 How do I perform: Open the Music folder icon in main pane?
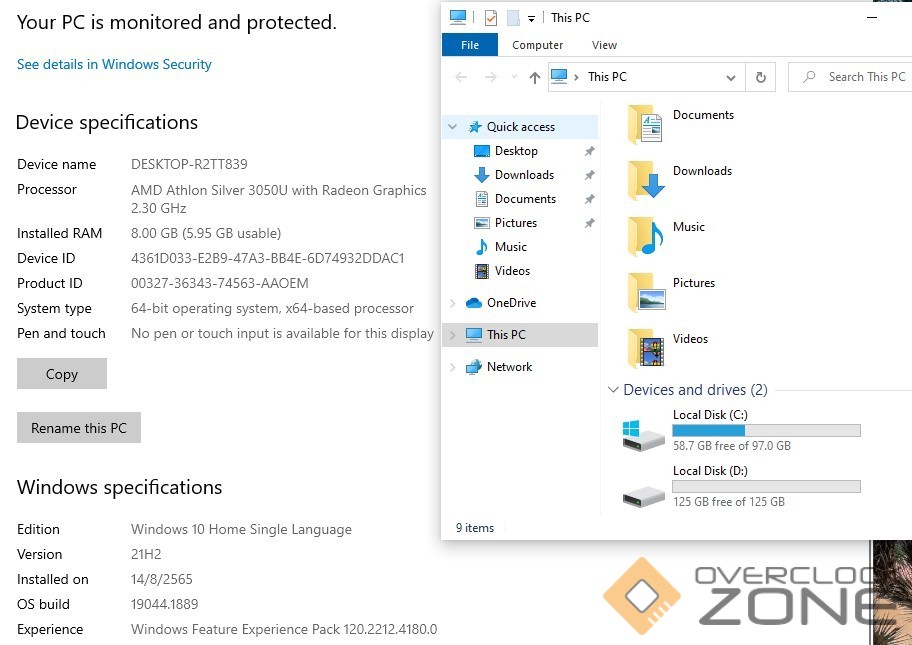pos(646,237)
